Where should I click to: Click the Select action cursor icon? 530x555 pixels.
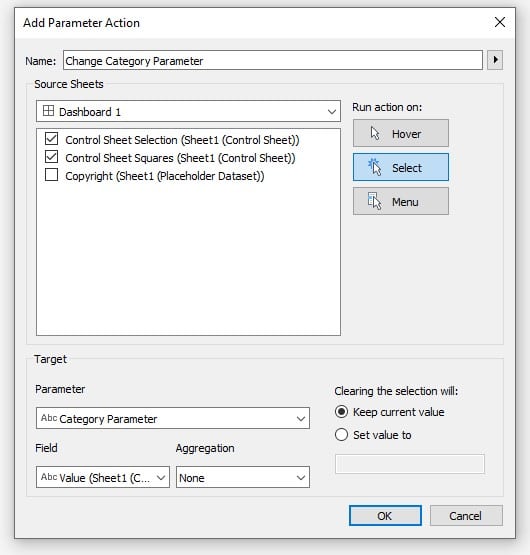pyautogui.click(x=374, y=167)
